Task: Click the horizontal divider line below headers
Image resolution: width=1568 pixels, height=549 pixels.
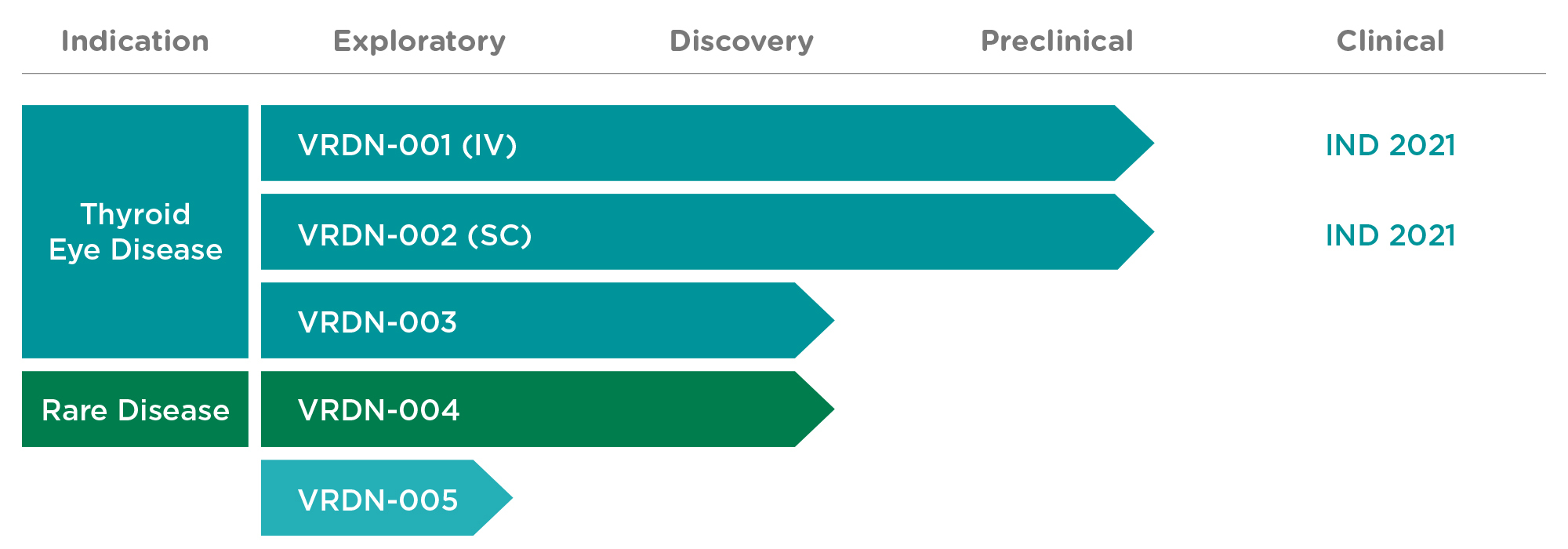Action: click(784, 74)
